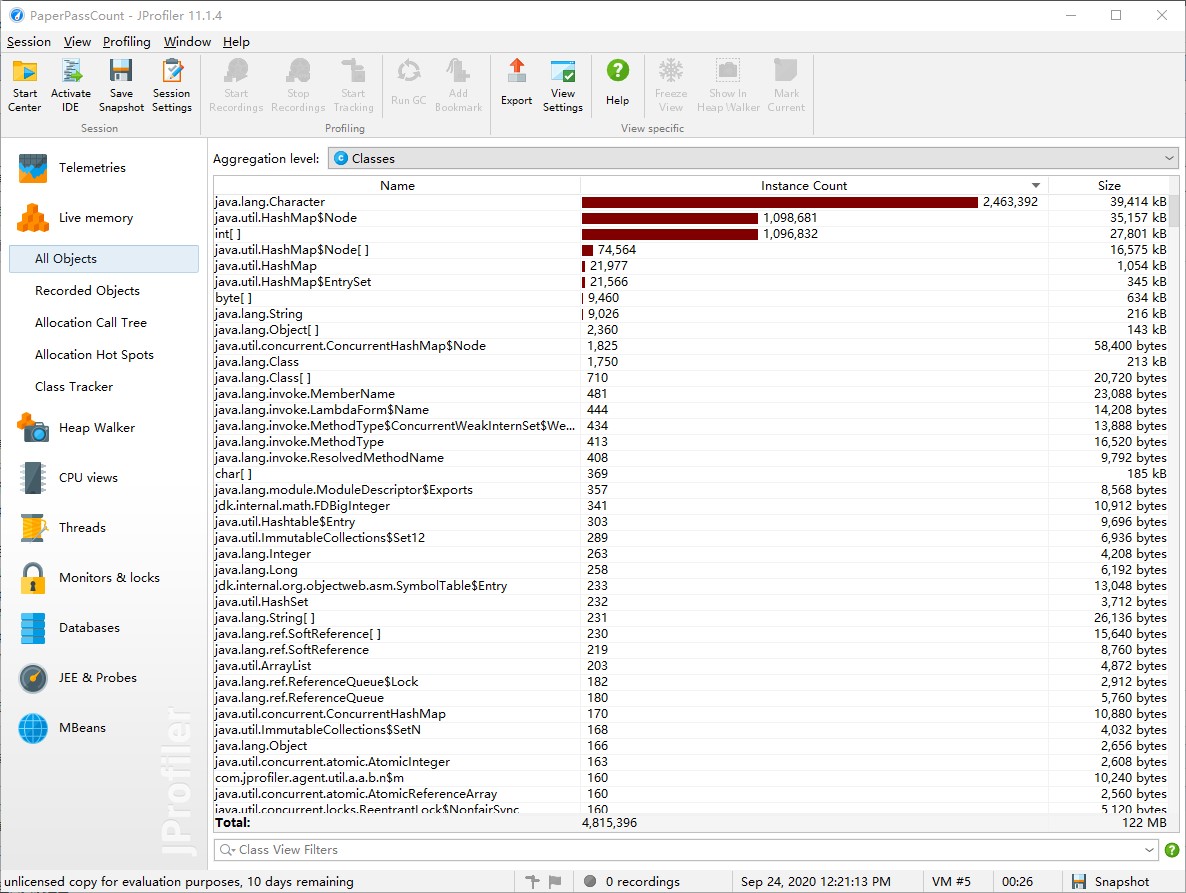
Task: Select the java.util.HashMap$EntrySet row
Action: 691,282
